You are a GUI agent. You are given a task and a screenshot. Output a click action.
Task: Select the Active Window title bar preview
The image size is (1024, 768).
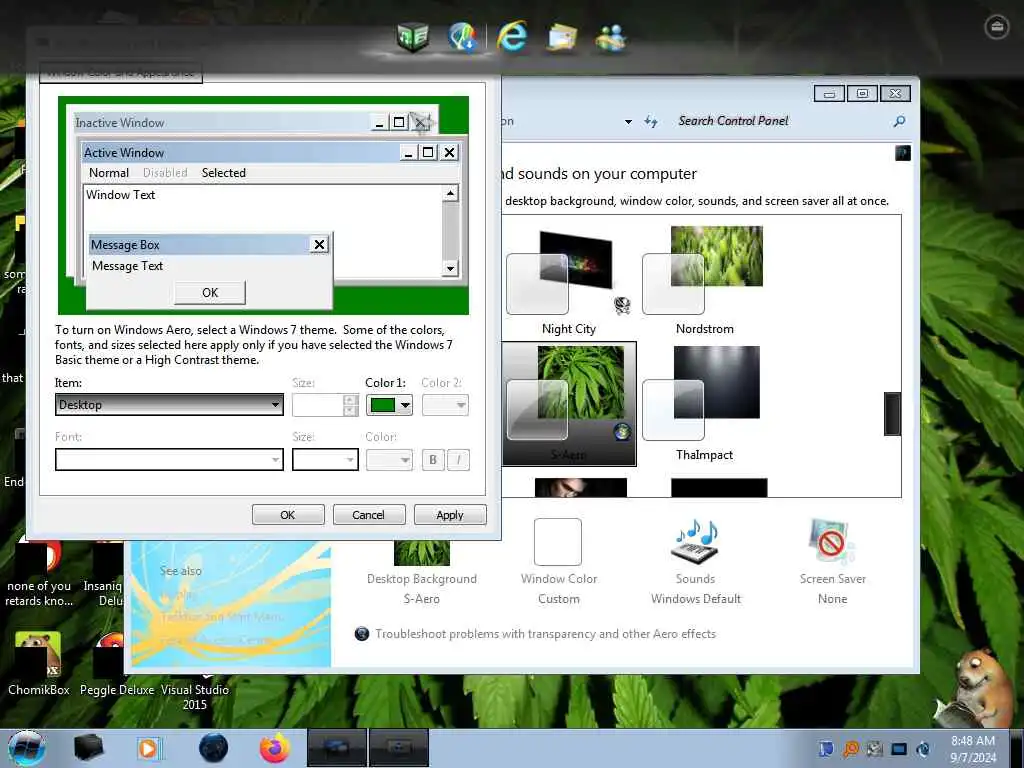tap(239, 153)
